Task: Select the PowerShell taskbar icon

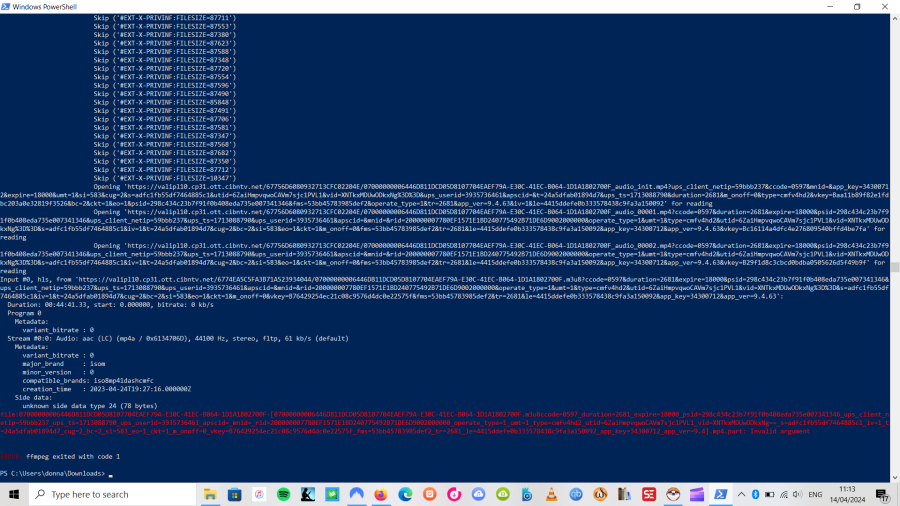Action: [x=721, y=494]
